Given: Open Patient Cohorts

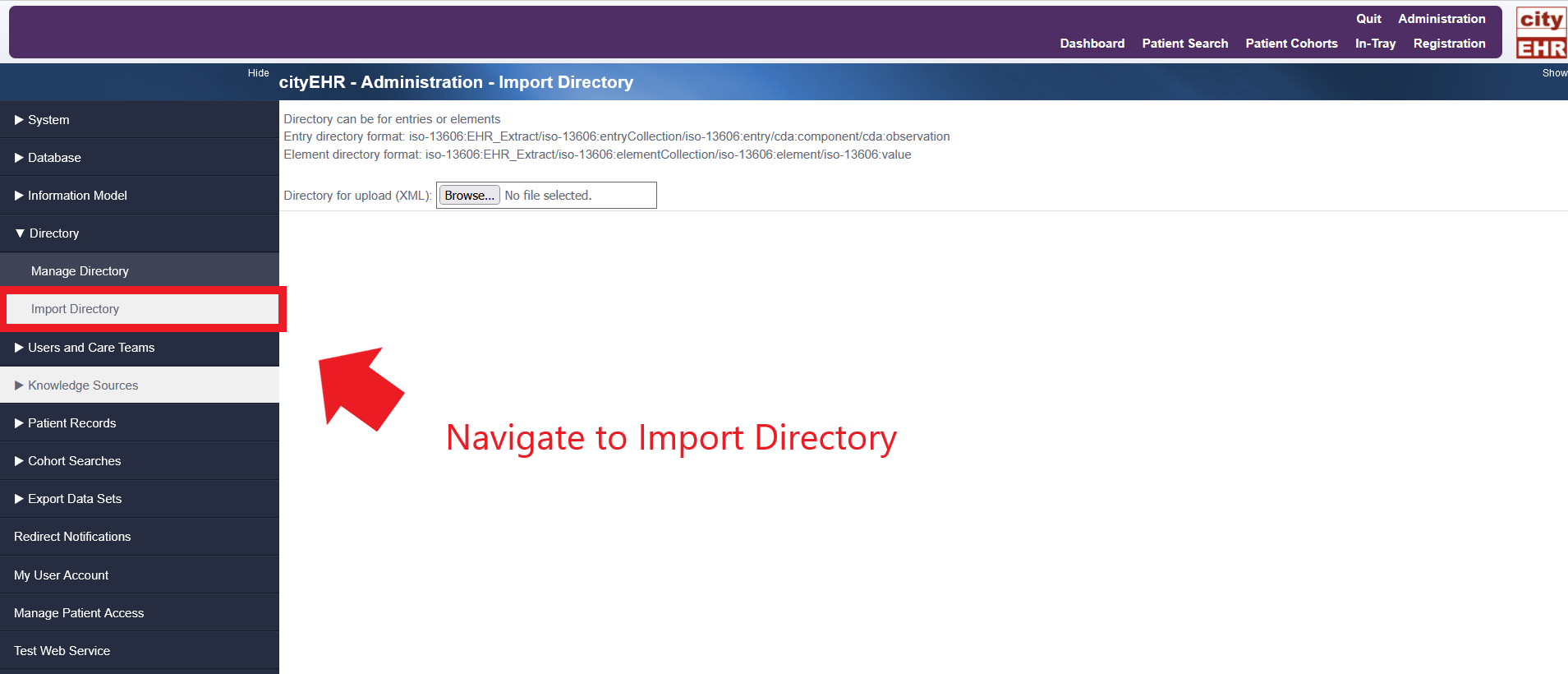Looking at the screenshot, I should [1291, 44].
